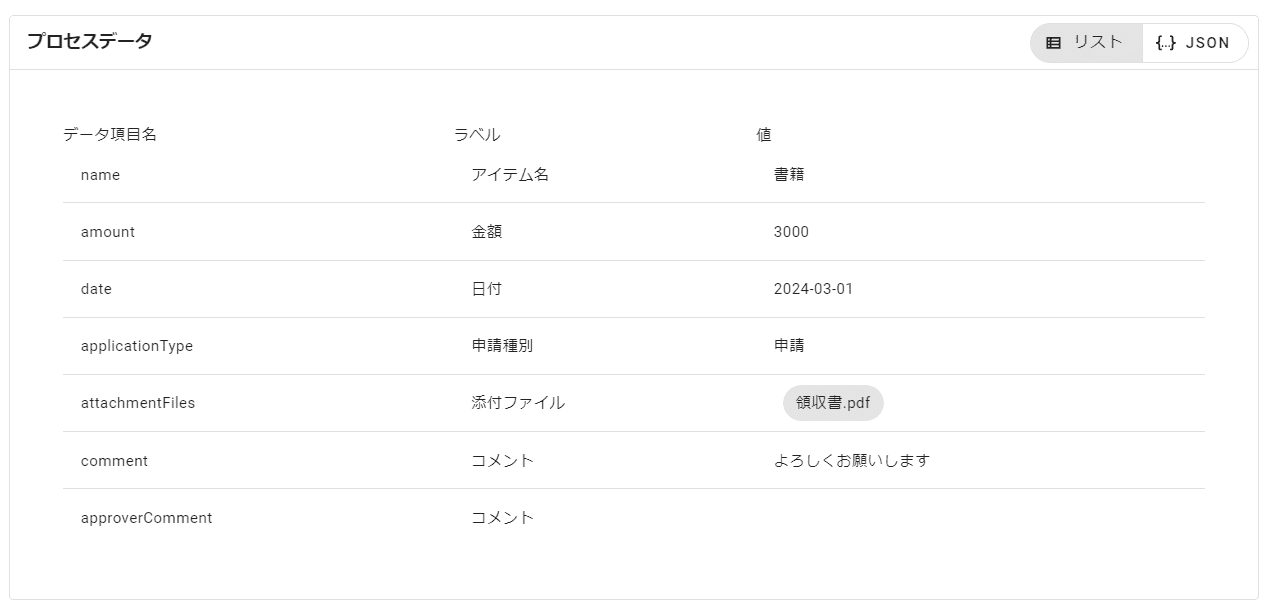Click the データ項目名 column header
The height and width of the screenshot is (613, 1275).
(x=110, y=135)
